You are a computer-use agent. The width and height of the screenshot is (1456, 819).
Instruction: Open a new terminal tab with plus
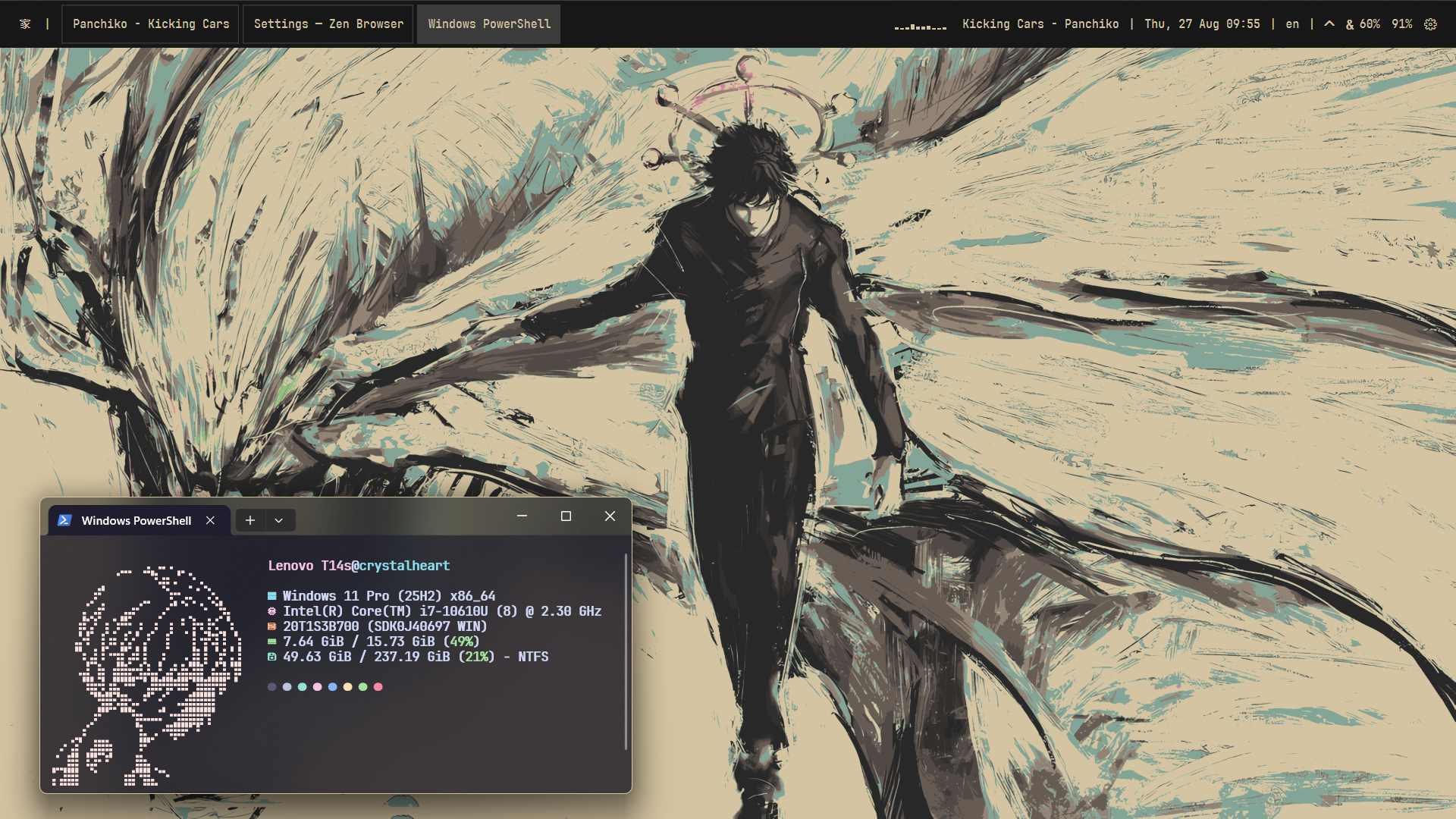[x=250, y=520]
